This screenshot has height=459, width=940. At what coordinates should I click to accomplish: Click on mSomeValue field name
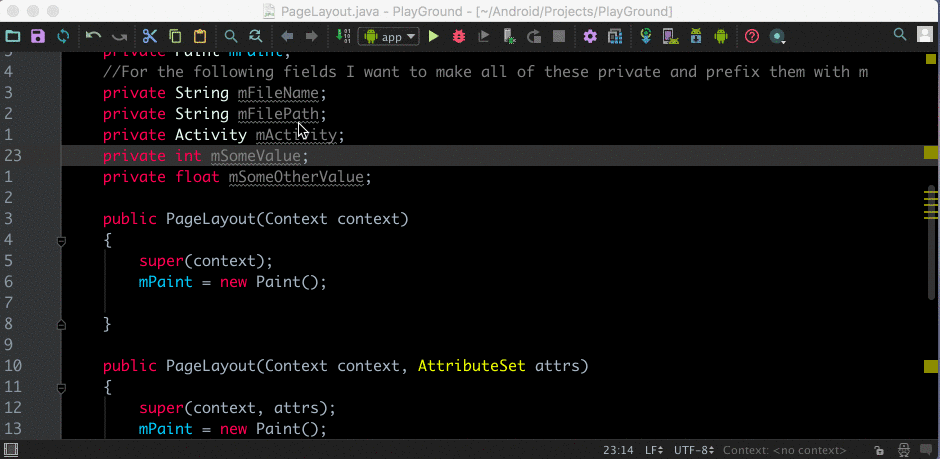pos(255,156)
